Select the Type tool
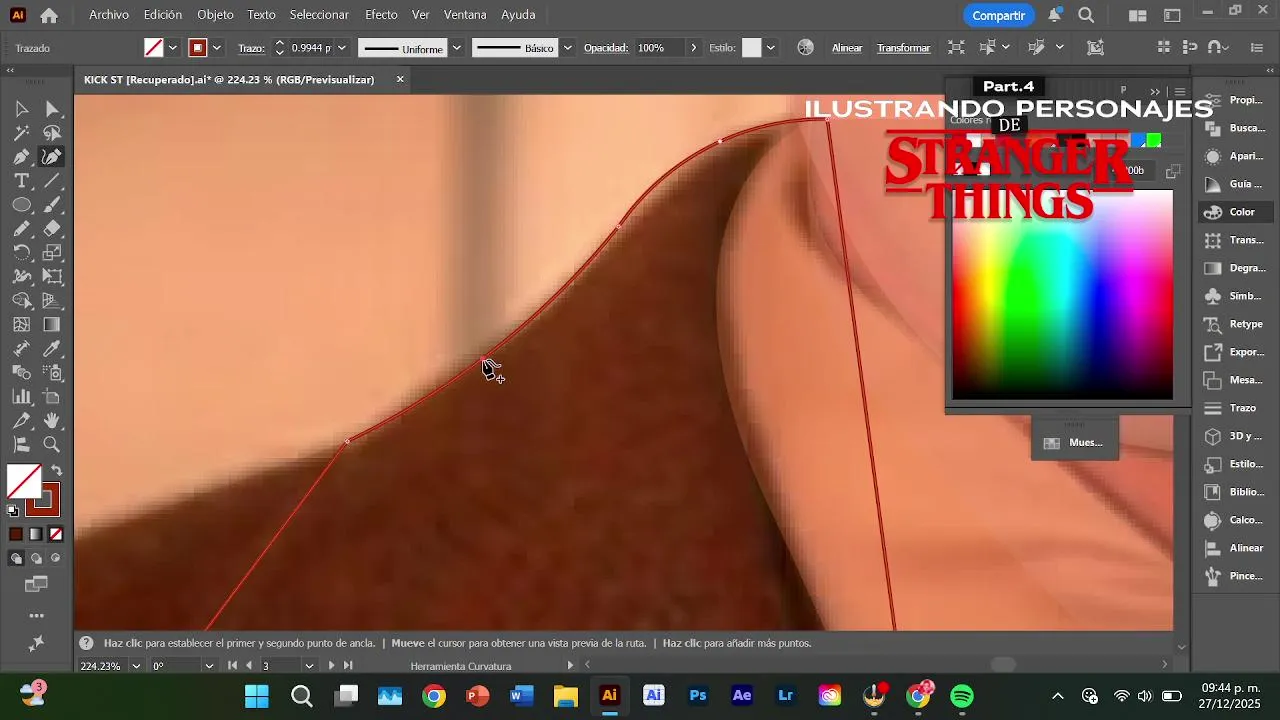Image resolution: width=1280 pixels, height=720 pixels. (21, 181)
